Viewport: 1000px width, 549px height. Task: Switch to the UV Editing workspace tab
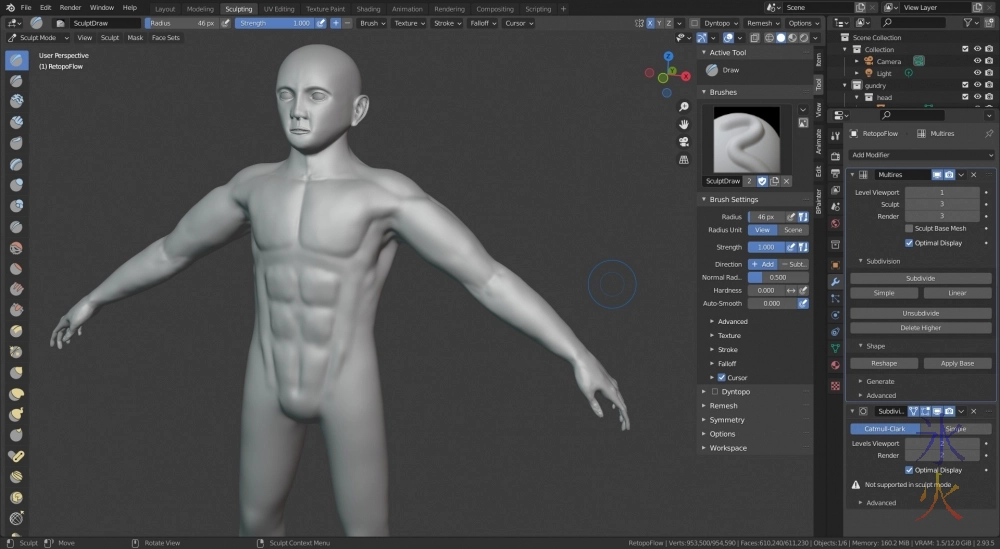tap(278, 8)
